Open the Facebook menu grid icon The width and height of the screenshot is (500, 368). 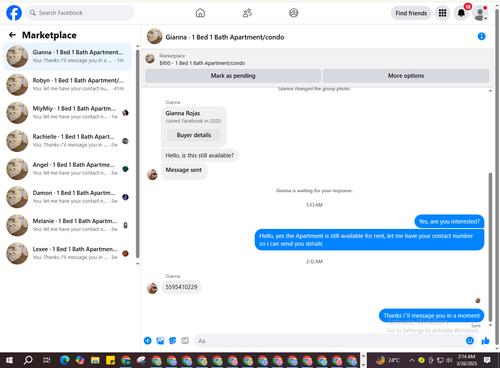(x=442, y=13)
